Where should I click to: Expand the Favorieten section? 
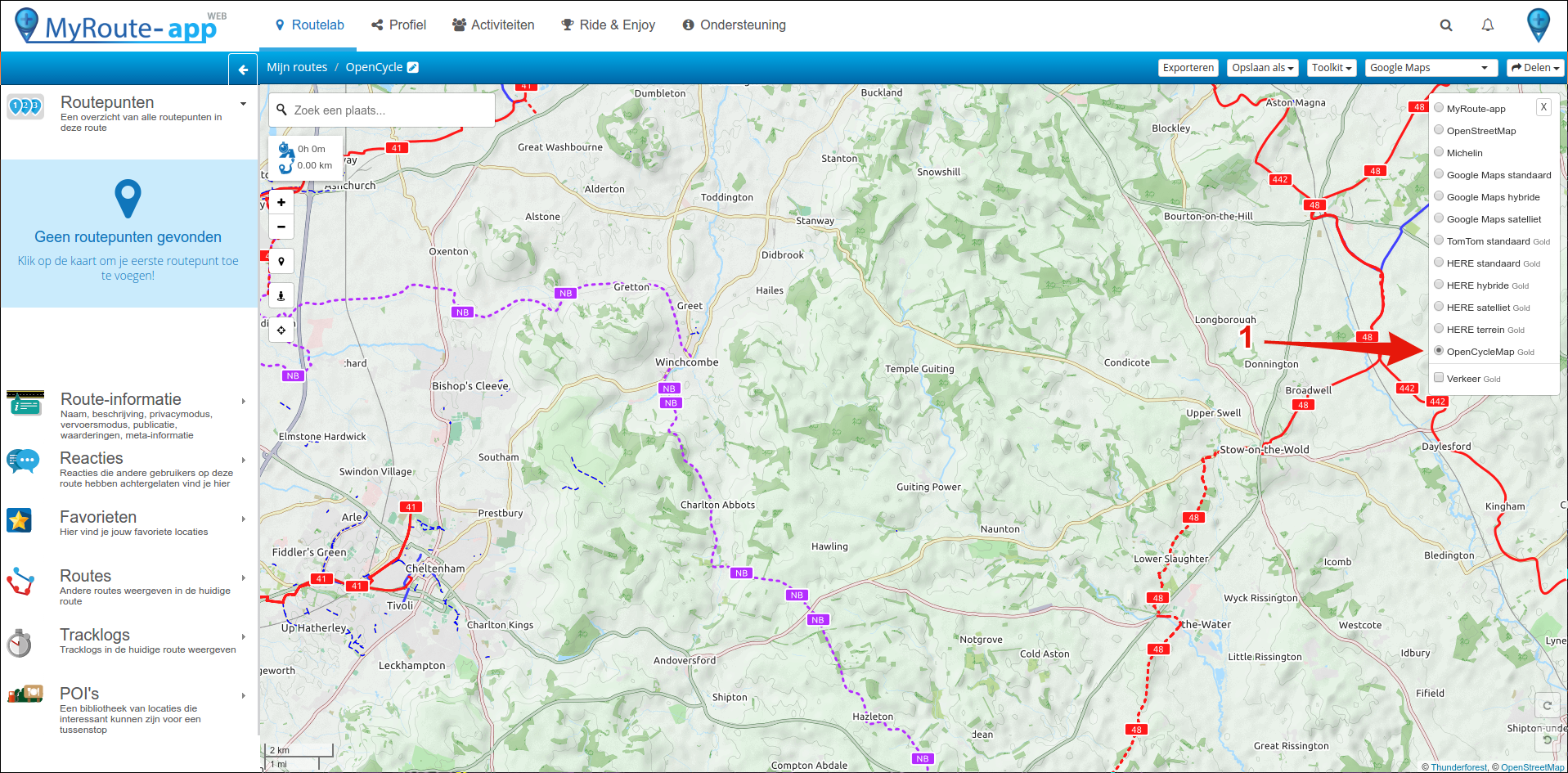pyautogui.click(x=244, y=519)
